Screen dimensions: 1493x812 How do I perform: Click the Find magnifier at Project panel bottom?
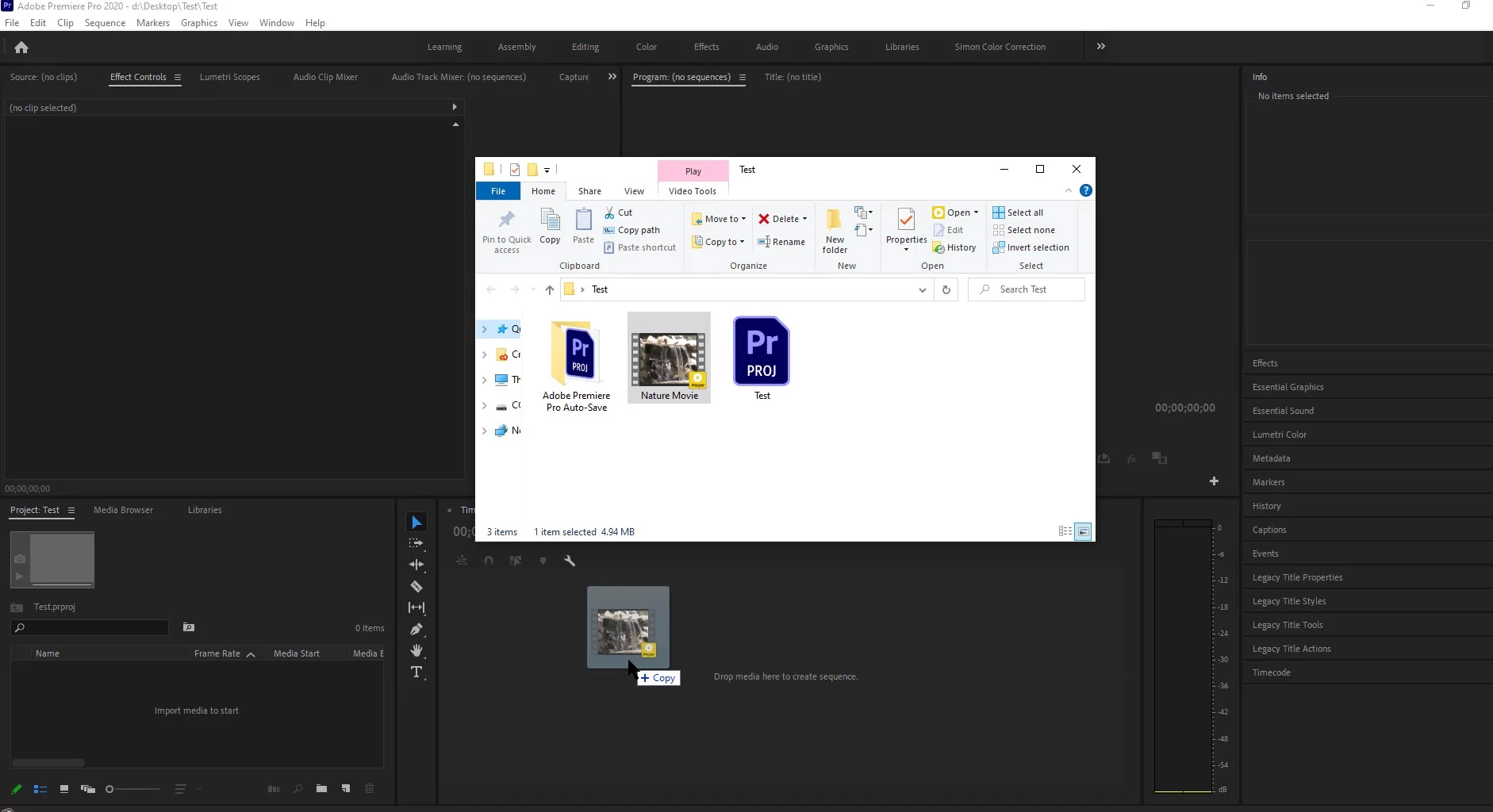click(298, 789)
